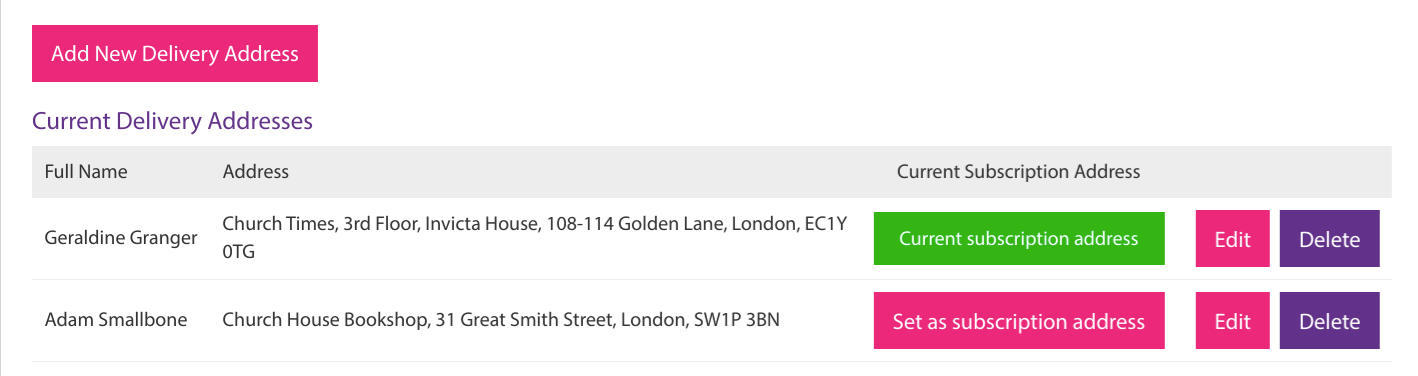Edit Adam Smallbone's delivery address
Image resolution: width=1418 pixels, height=376 pixels.
[x=1233, y=321]
